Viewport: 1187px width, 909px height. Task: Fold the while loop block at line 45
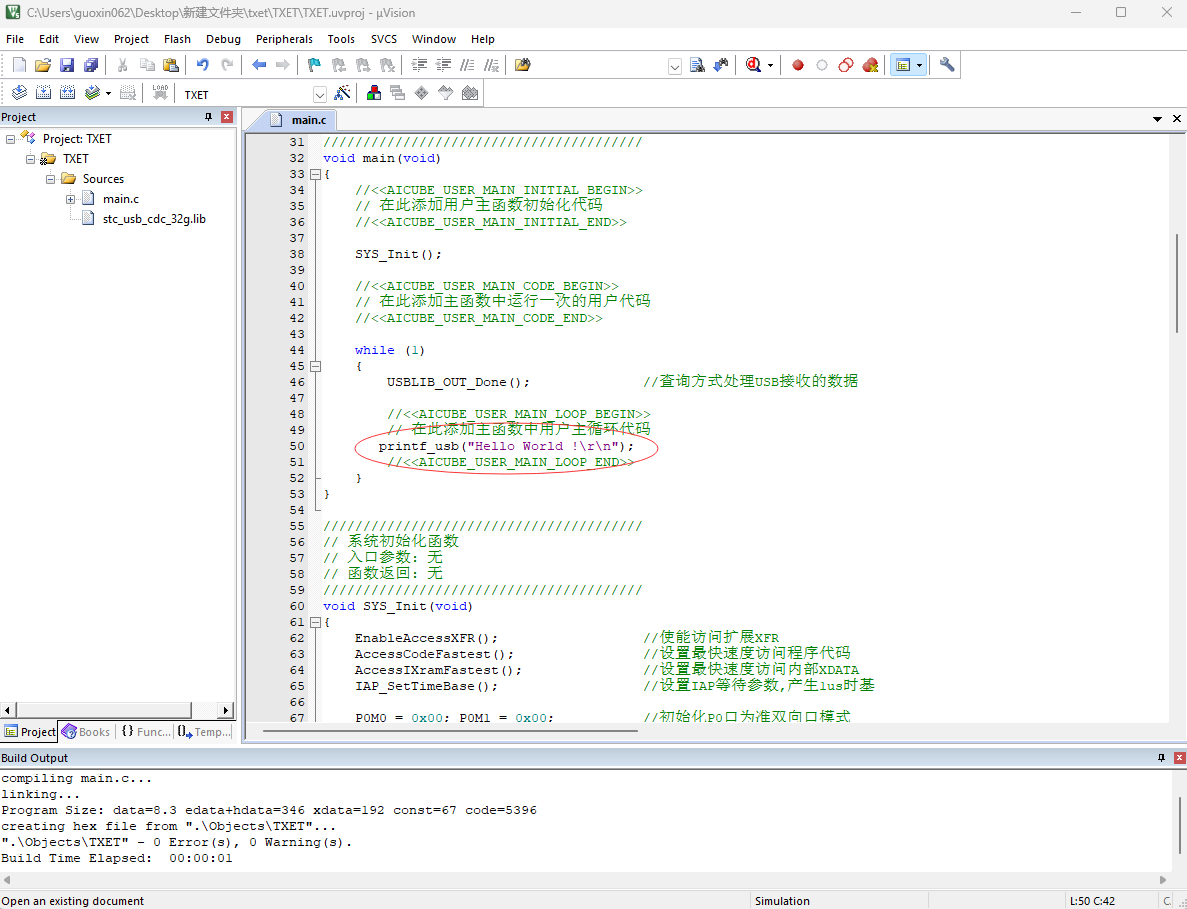point(316,366)
